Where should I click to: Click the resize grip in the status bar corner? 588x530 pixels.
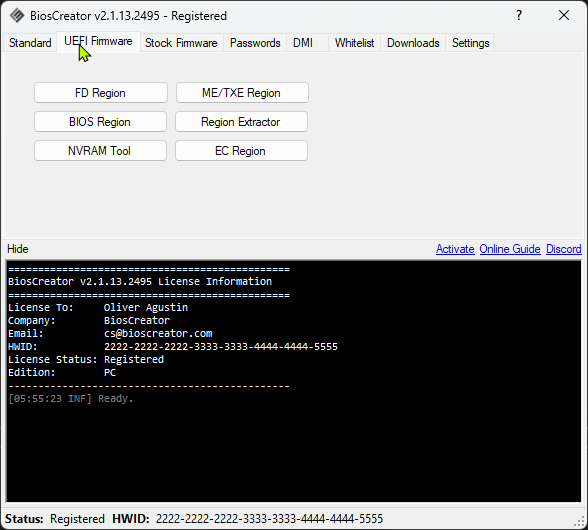(580, 521)
